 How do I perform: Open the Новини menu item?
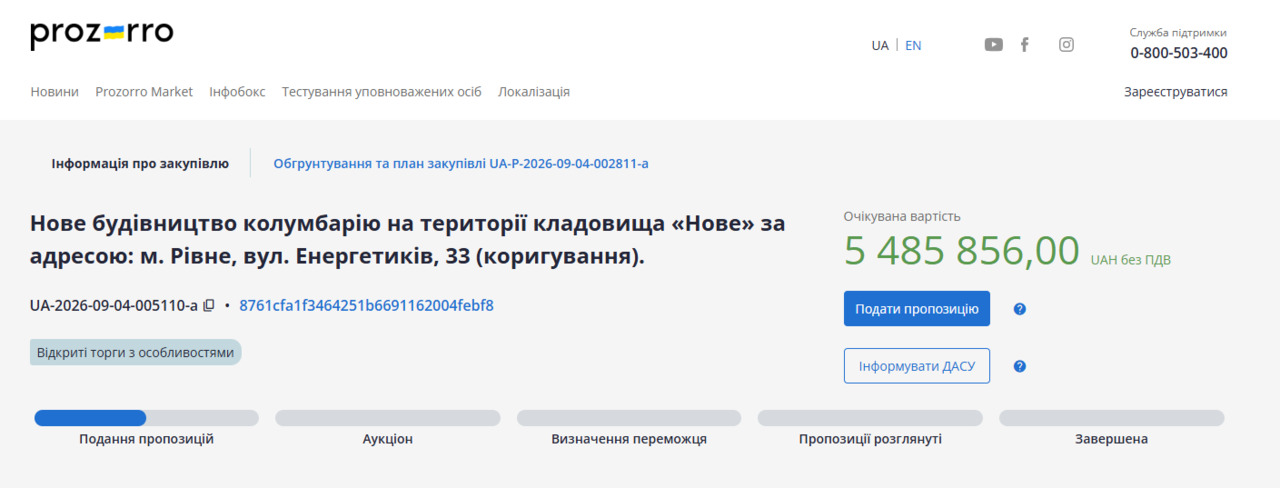pyautogui.click(x=54, y=91)
